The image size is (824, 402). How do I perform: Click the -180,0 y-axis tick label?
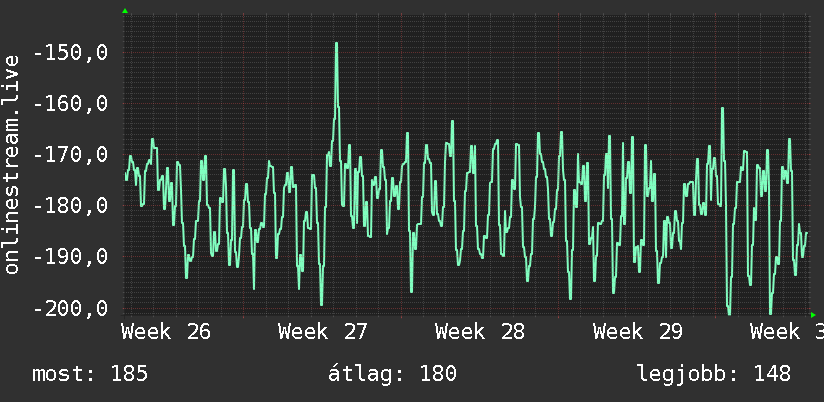(70, 205)
